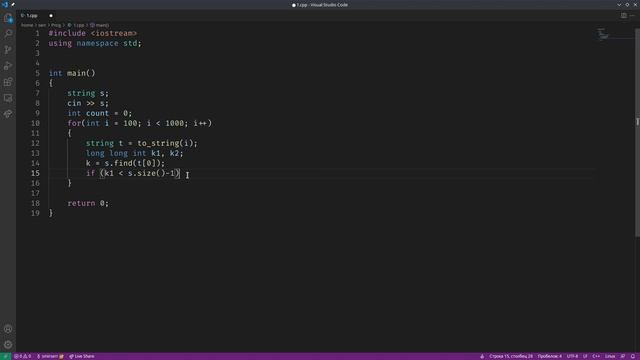Click the feedback icon in status bar
The image size is (640, 360).
click(x=622, y=356)
